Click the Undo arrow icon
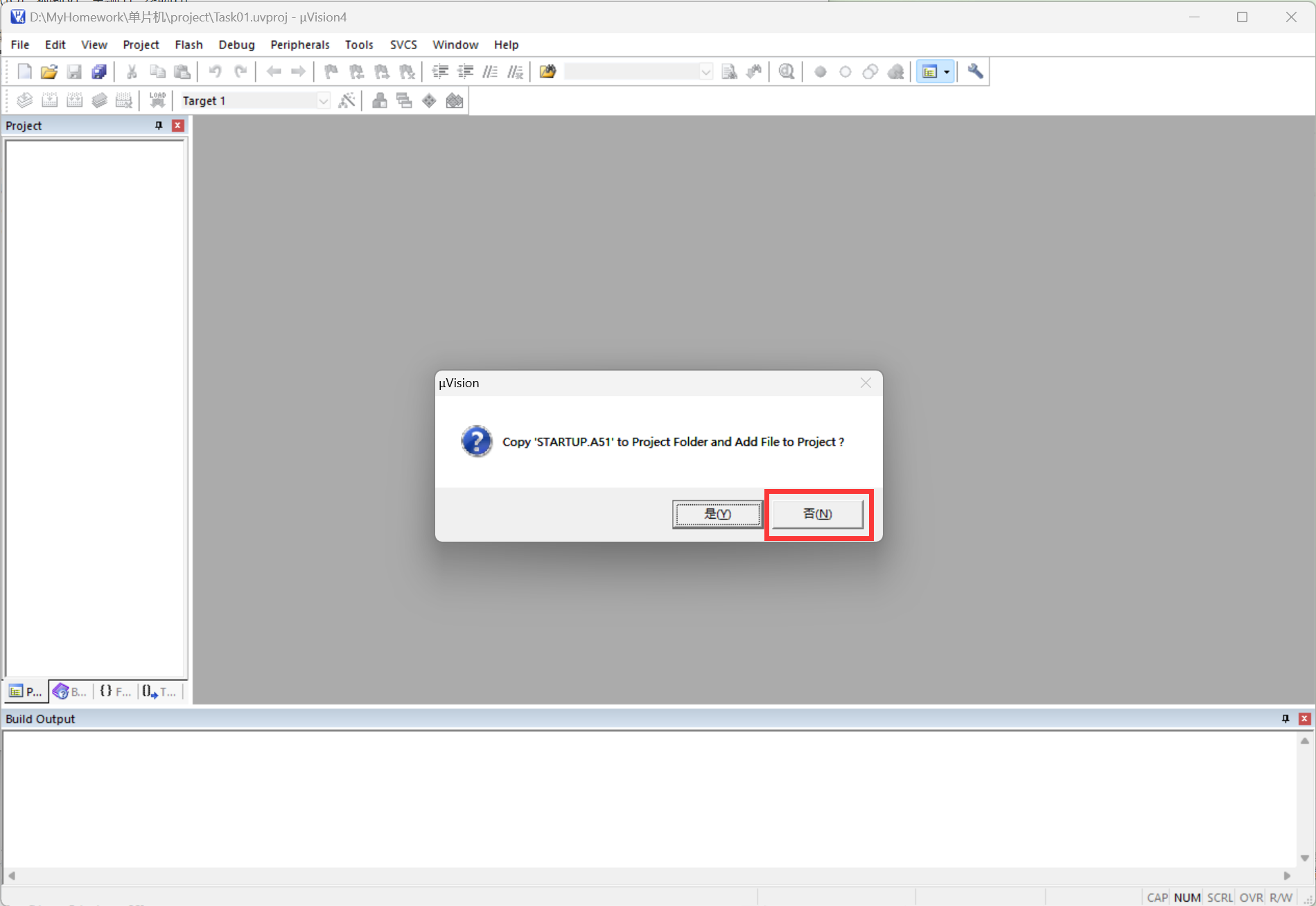Screen dimensions: 1316x906 coord(216,71)
